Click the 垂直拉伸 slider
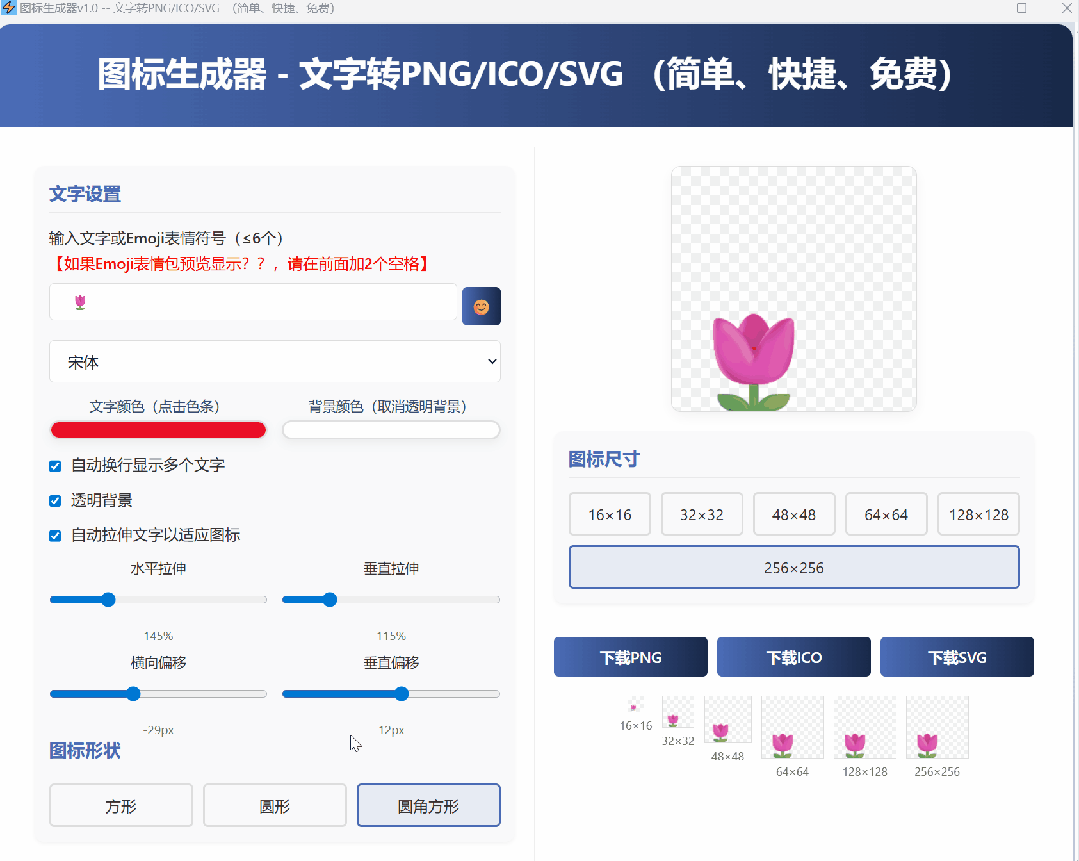 pos(391,600)
